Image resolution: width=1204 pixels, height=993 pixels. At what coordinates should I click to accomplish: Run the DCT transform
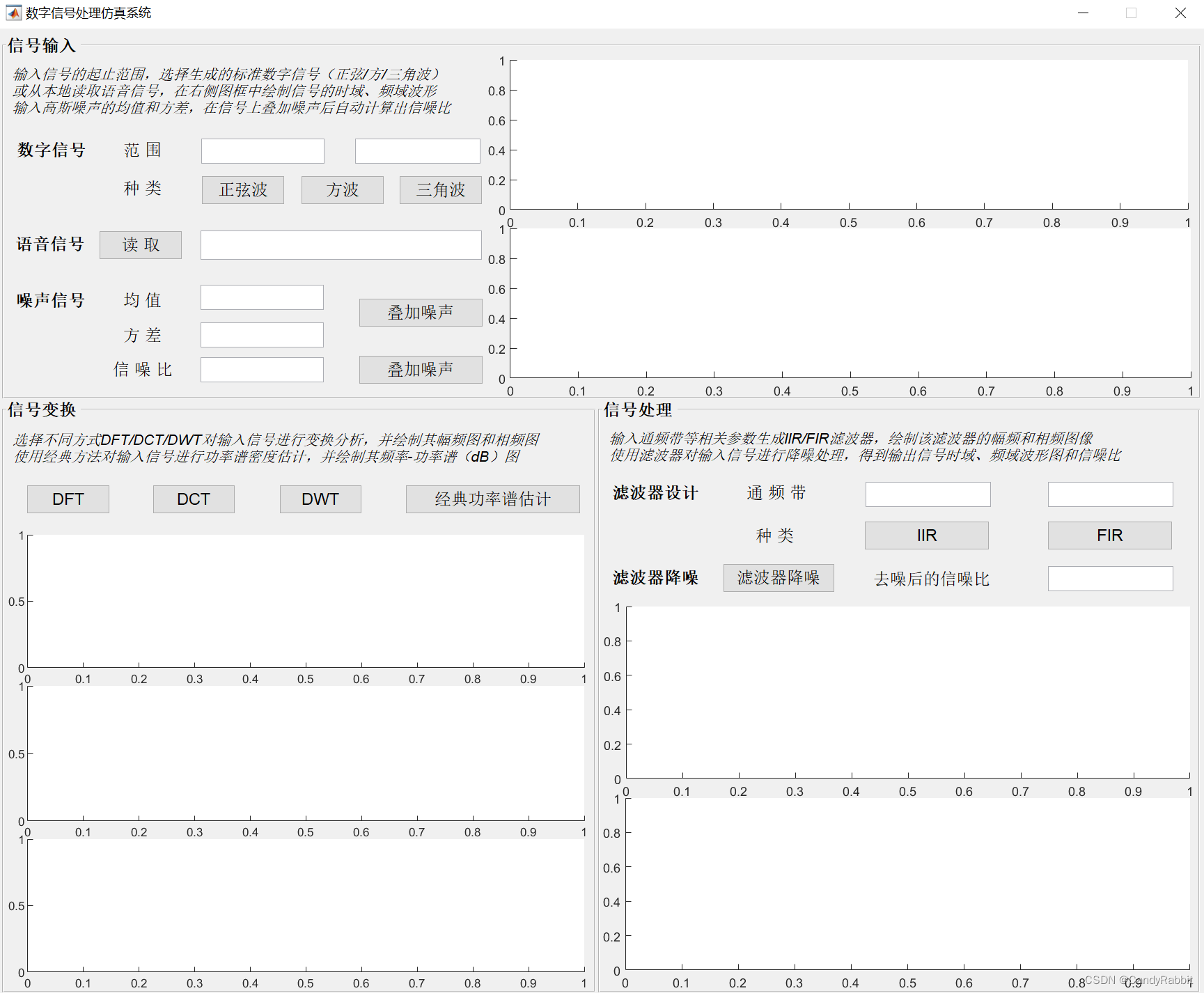tap(193, 499)
